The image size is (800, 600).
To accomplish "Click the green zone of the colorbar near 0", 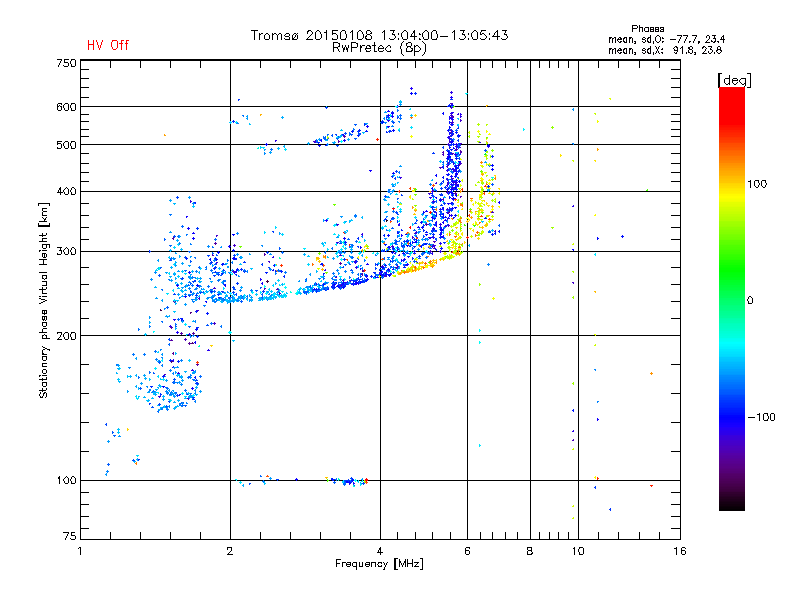I will [x=732, y=286].
